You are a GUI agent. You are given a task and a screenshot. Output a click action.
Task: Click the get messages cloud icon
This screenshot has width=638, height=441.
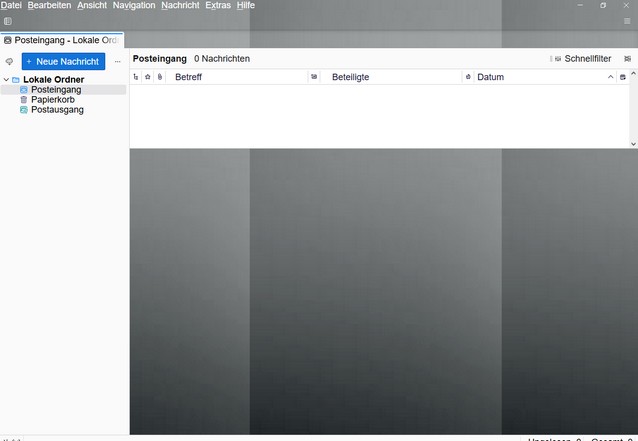[x=9, y=61]
